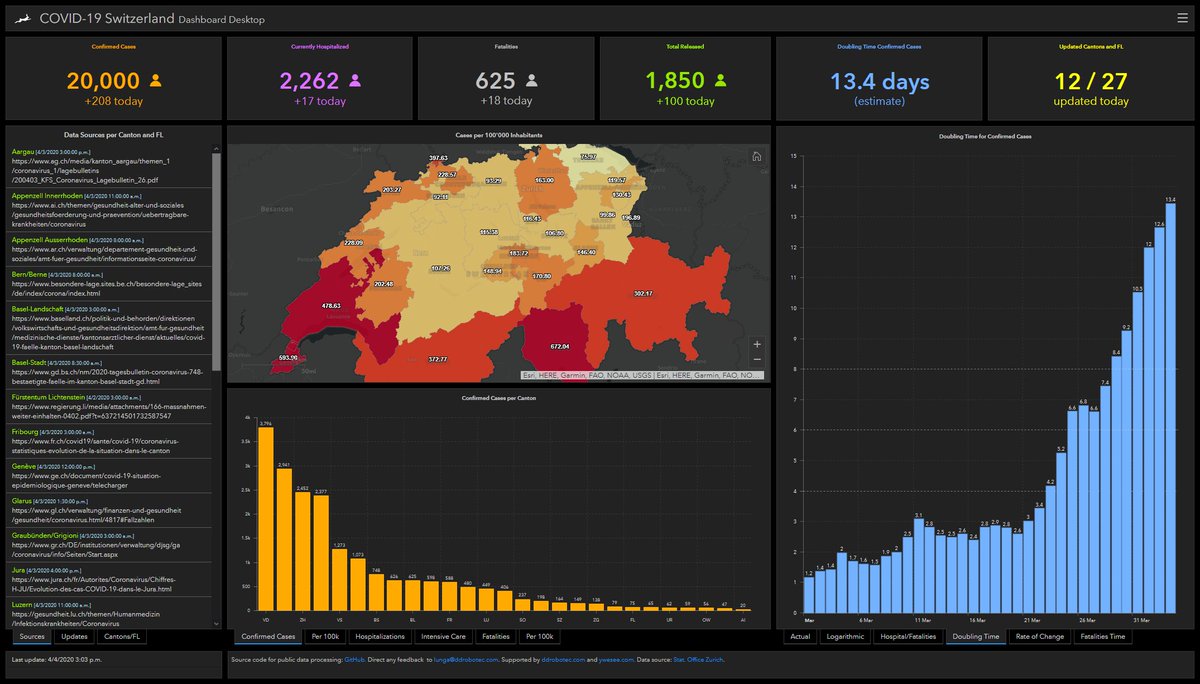Select the Per 100k tab after Fatalities
The width and height of the screenshot is (1200, 684).
tap(542, 636)
